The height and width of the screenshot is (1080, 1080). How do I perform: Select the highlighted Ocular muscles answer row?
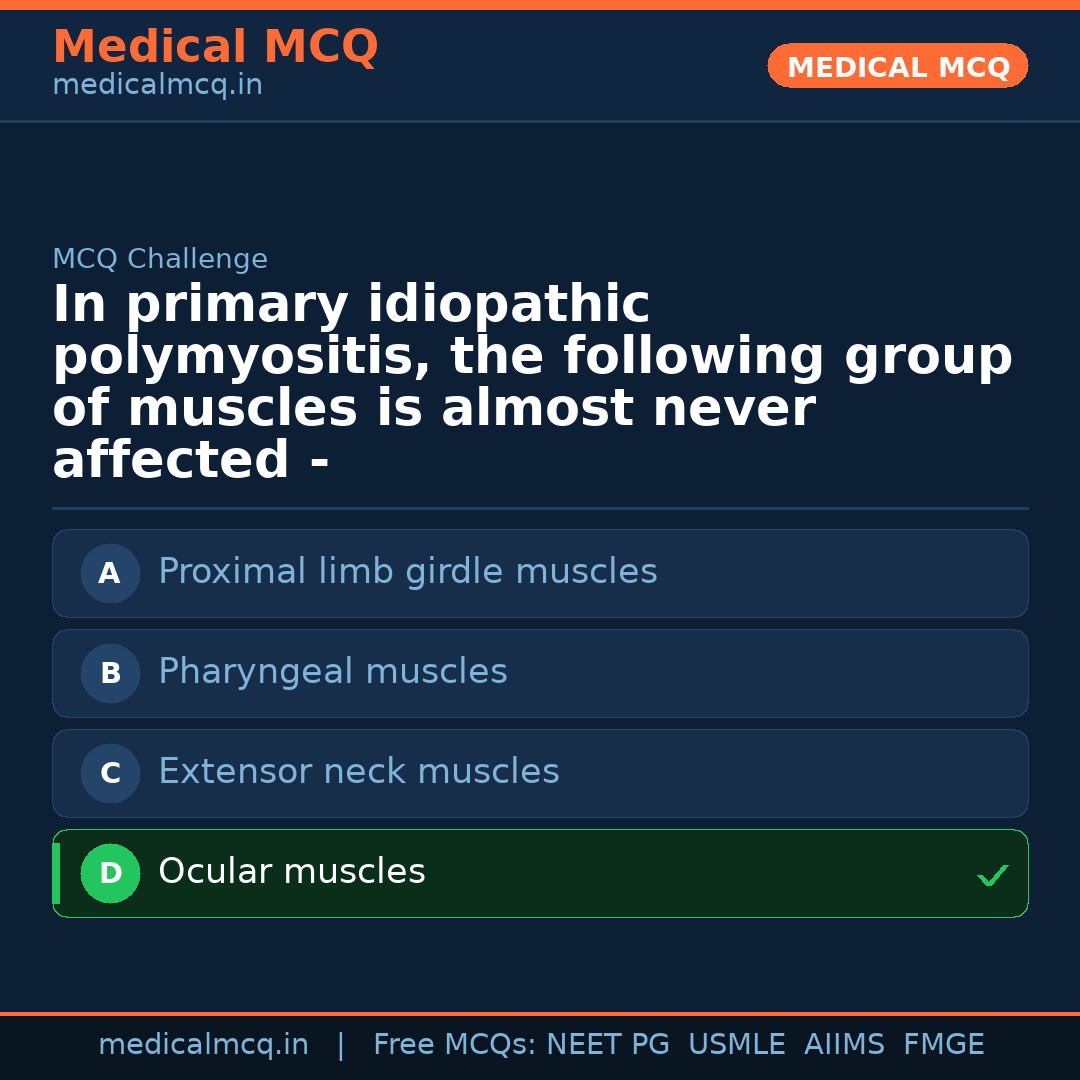[x=540, y=873]
